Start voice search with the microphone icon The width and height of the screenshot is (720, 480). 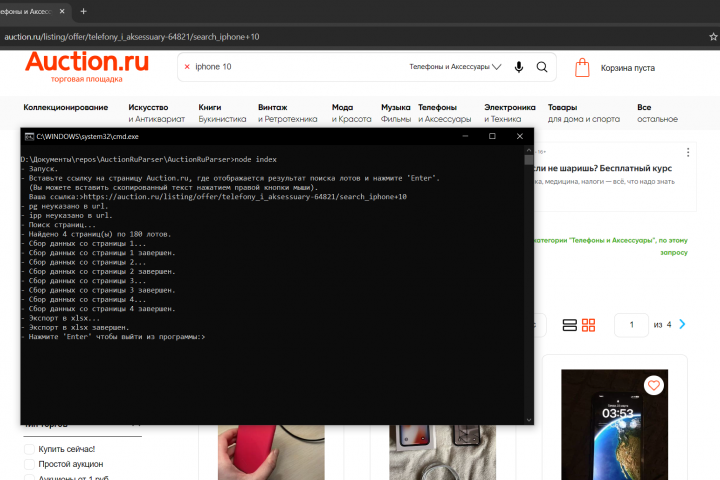[x=519, y=67]
